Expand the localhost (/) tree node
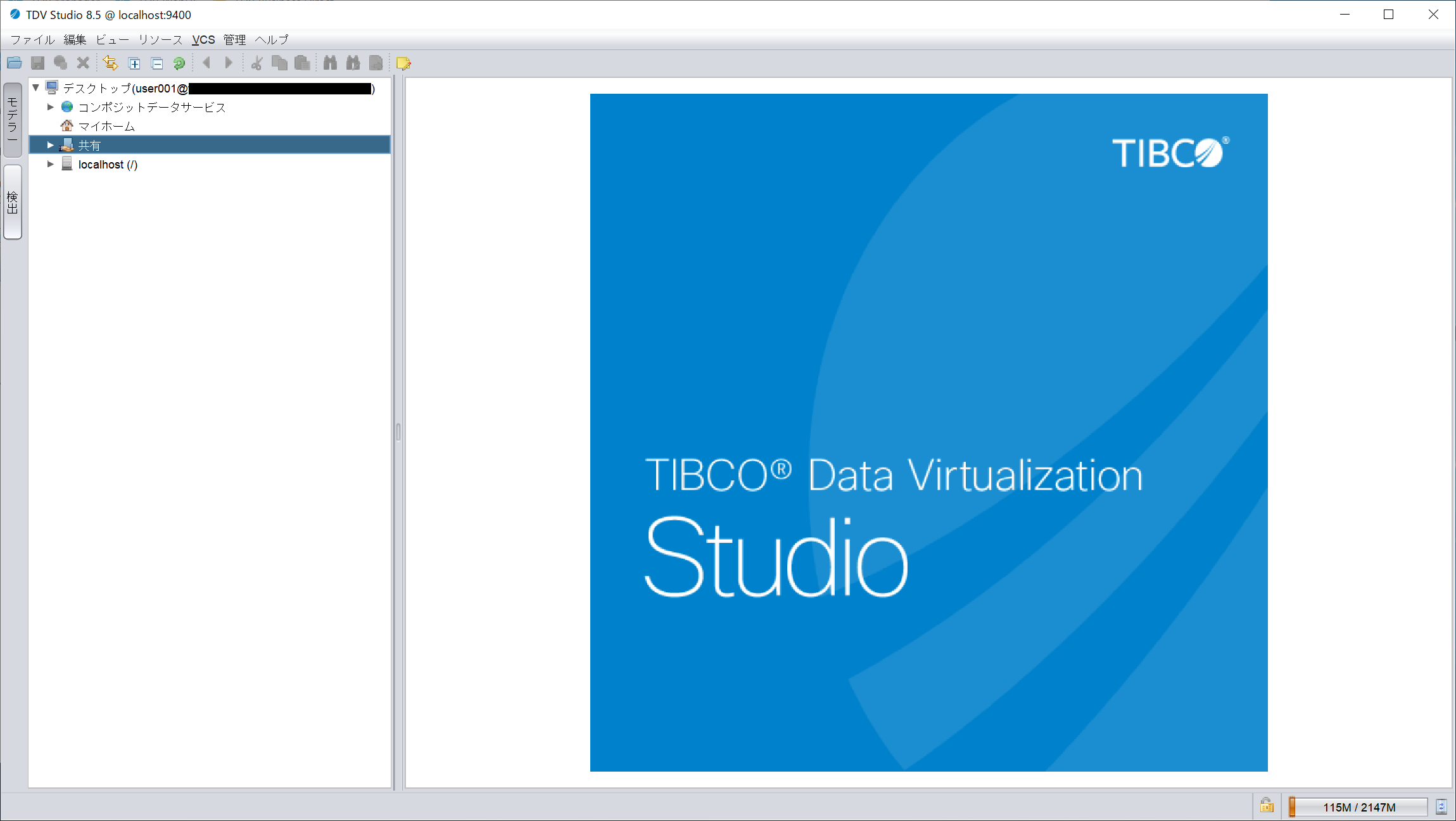Screen dimensions: 1456x821 pos(51,164)
